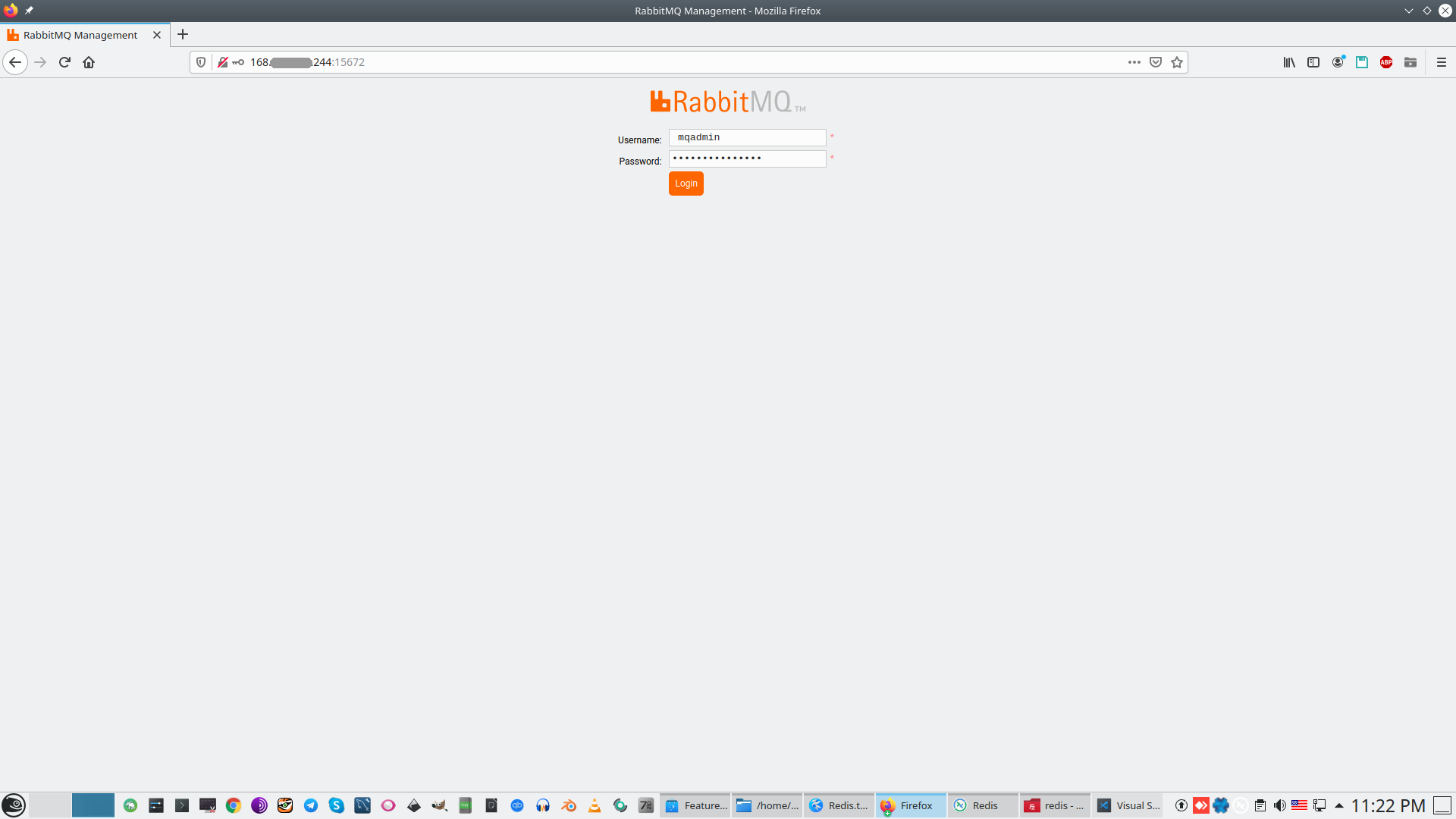Expand system tray hidden icons arrow

pyautogui.click(x=1339, y=805)
